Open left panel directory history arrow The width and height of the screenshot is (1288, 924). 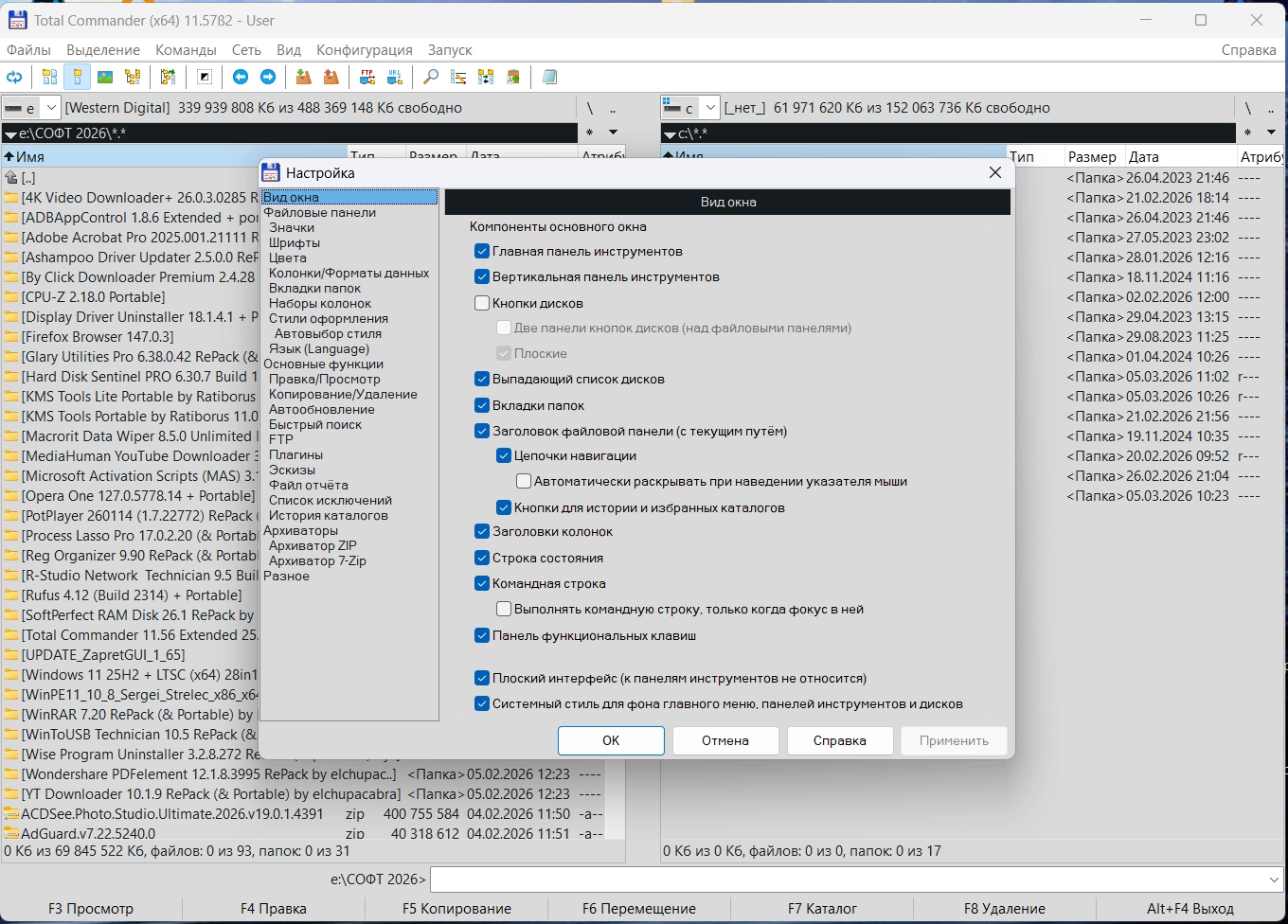613,133
